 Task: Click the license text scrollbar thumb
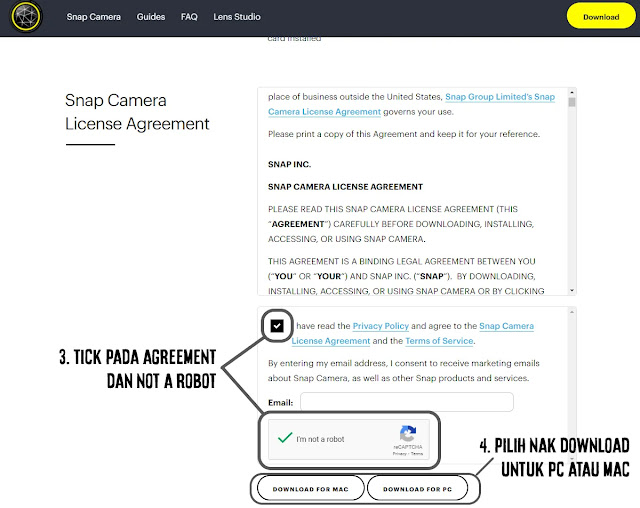pos(572,102)
